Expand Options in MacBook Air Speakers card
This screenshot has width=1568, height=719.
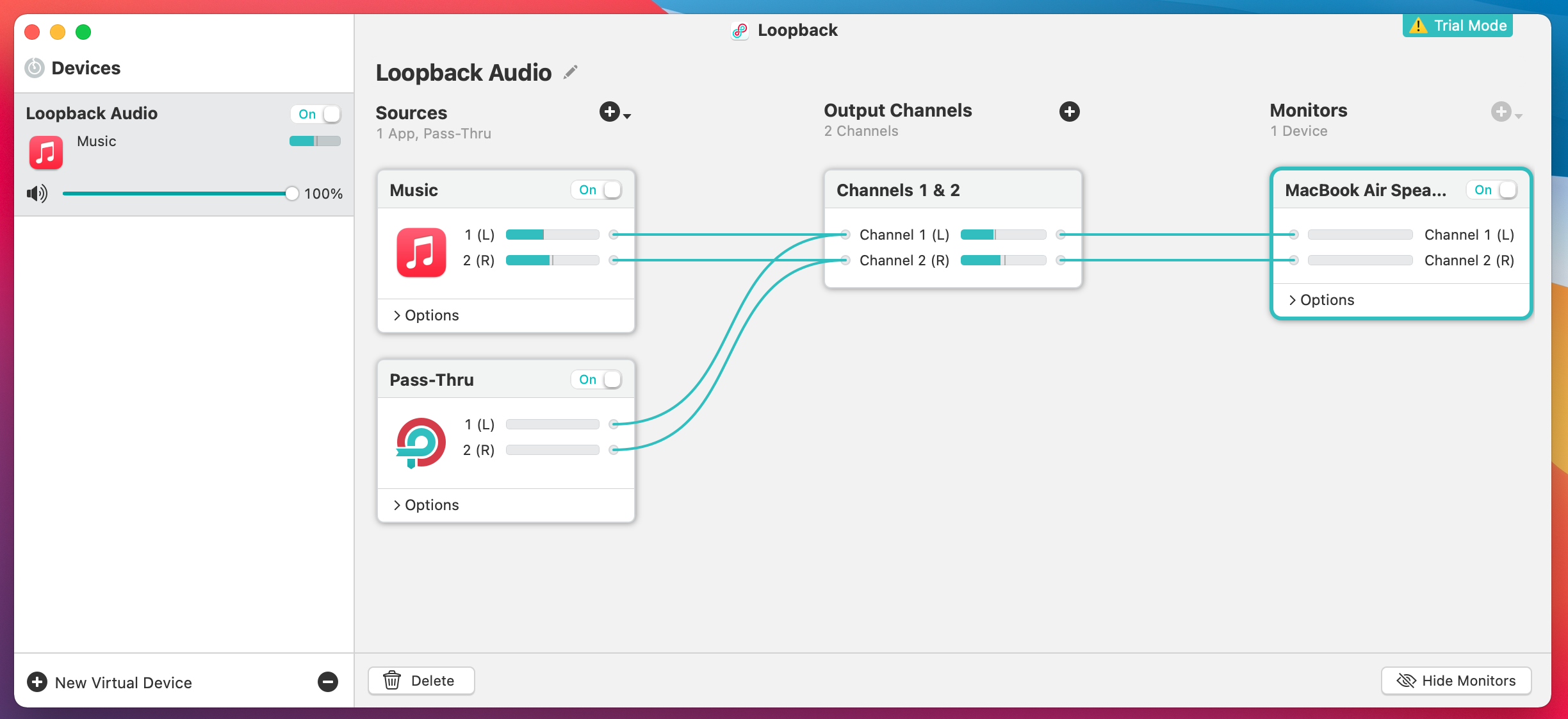pos(1321,300)
